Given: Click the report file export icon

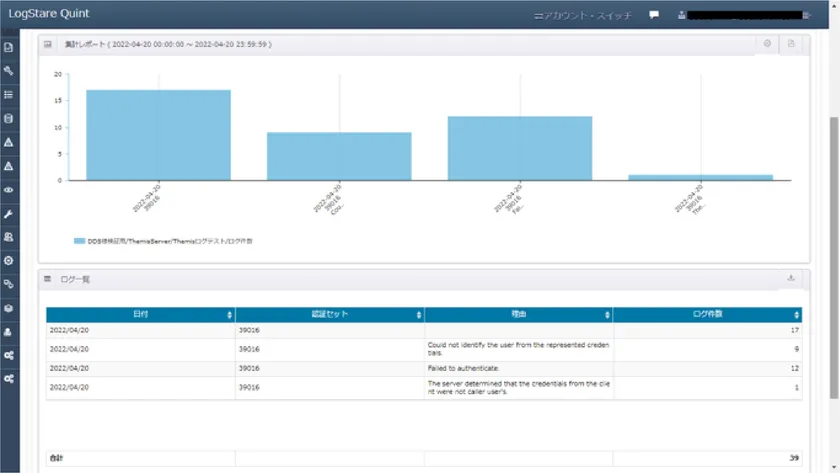Looking at the screenshot, I should tap(791, 44).
